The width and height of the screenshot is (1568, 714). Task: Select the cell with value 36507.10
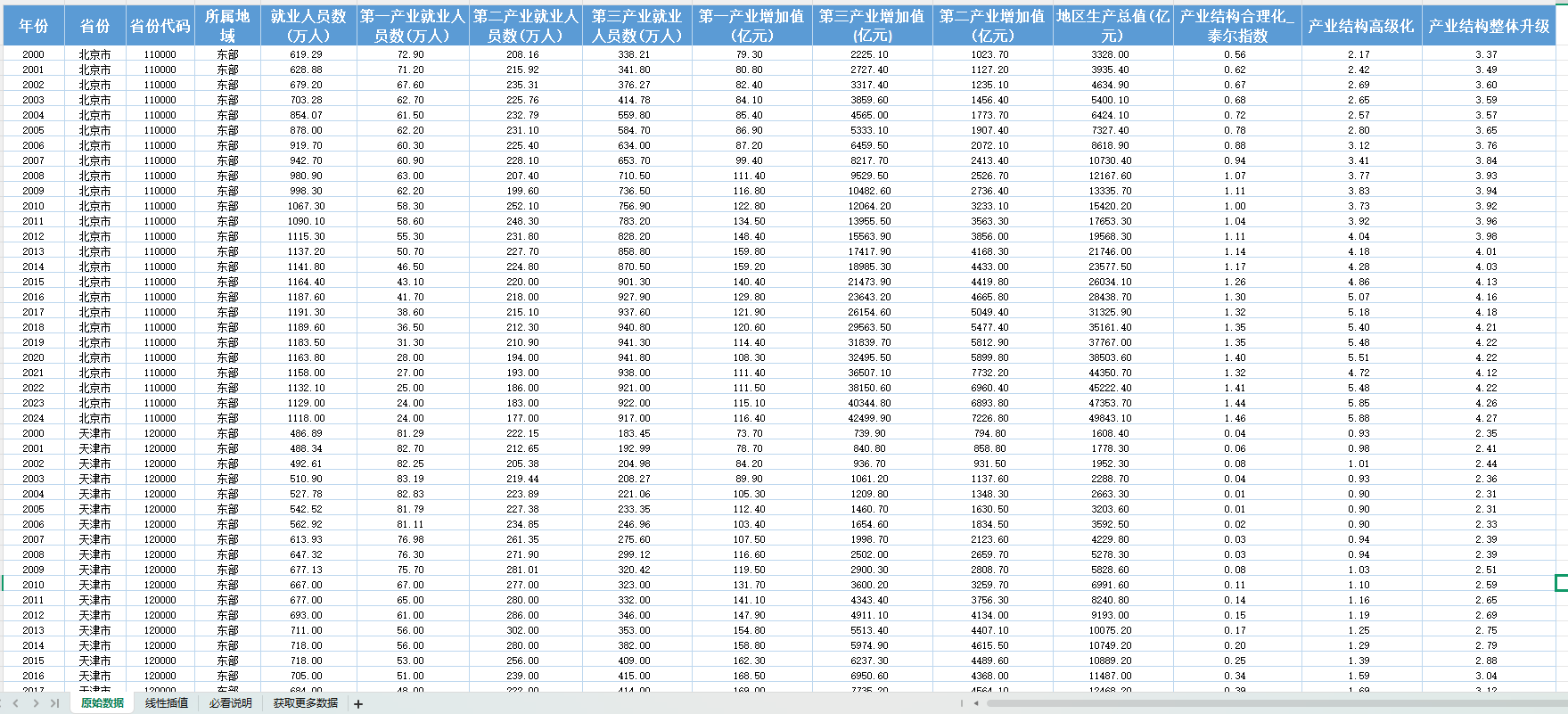872,373
